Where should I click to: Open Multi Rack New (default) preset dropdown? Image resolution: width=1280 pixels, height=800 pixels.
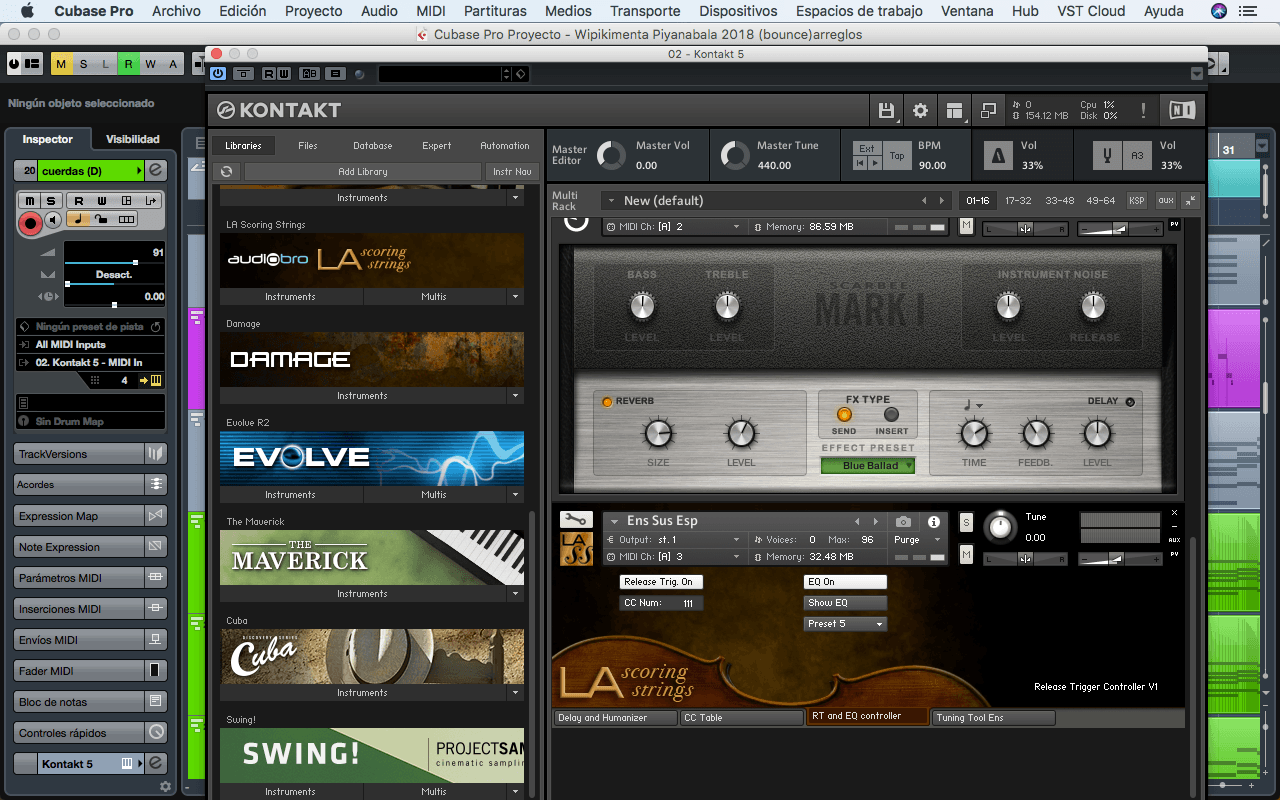(776, 201)
